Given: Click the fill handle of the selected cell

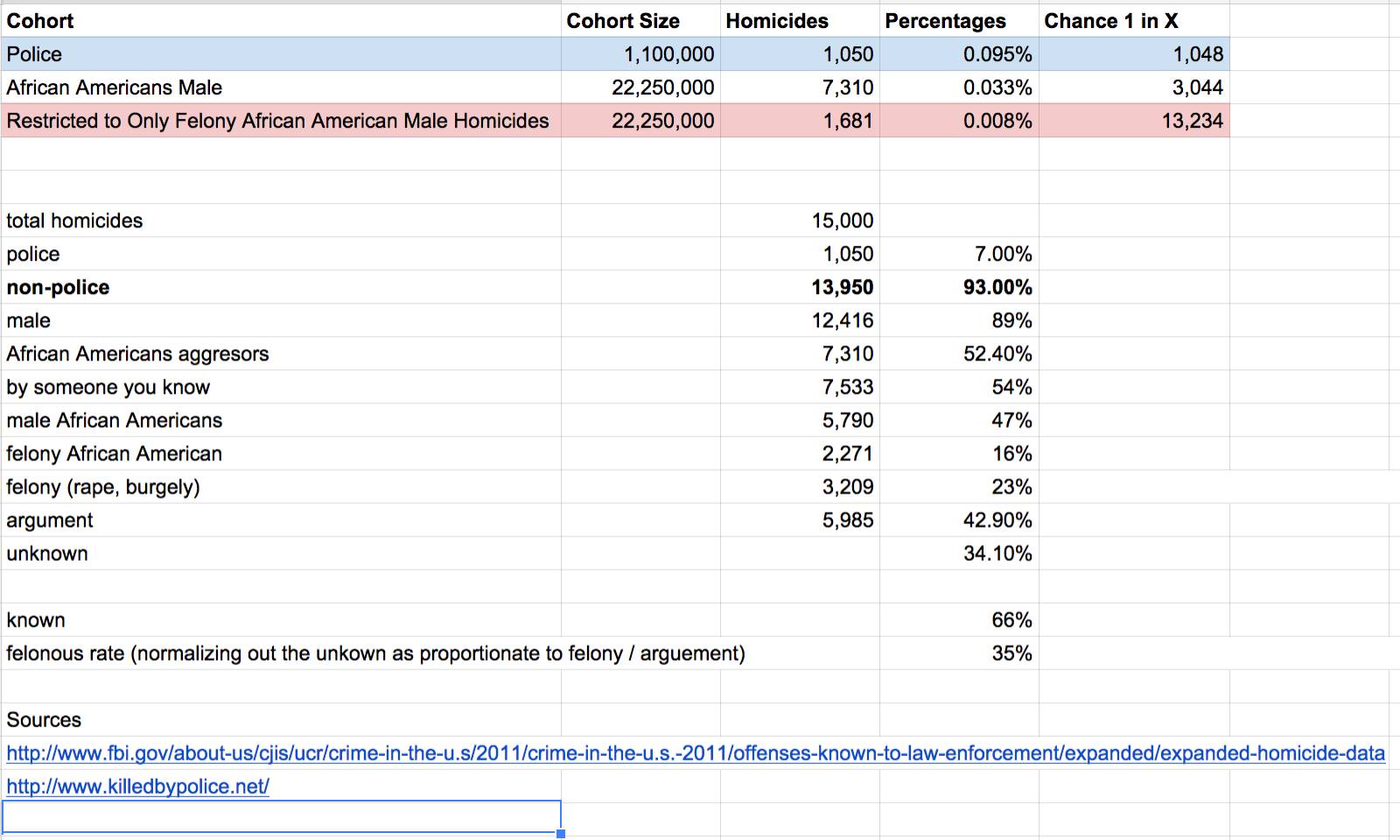Looking at the screenshot, I should click(561, 834).
